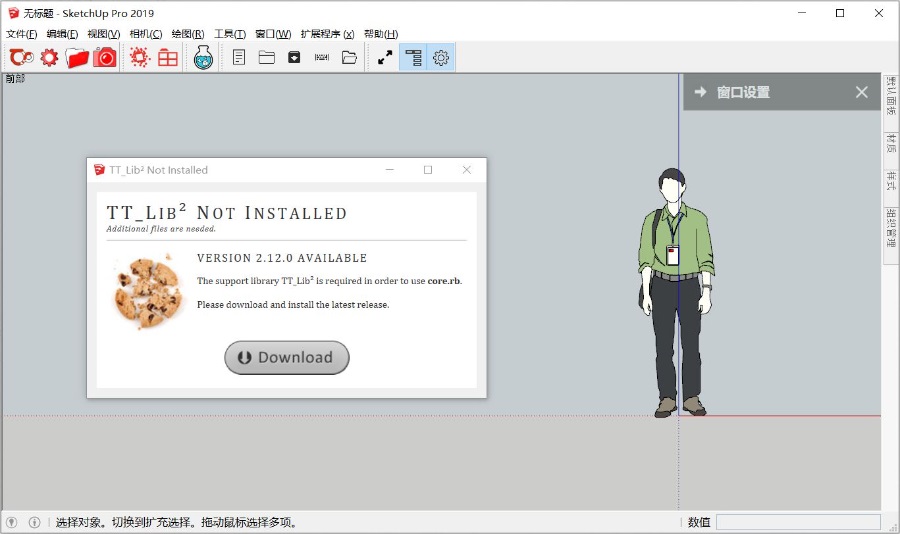The image size is (900, 534).
Task: Click the diagonal expand arrows icon
Action: point(385,57)
